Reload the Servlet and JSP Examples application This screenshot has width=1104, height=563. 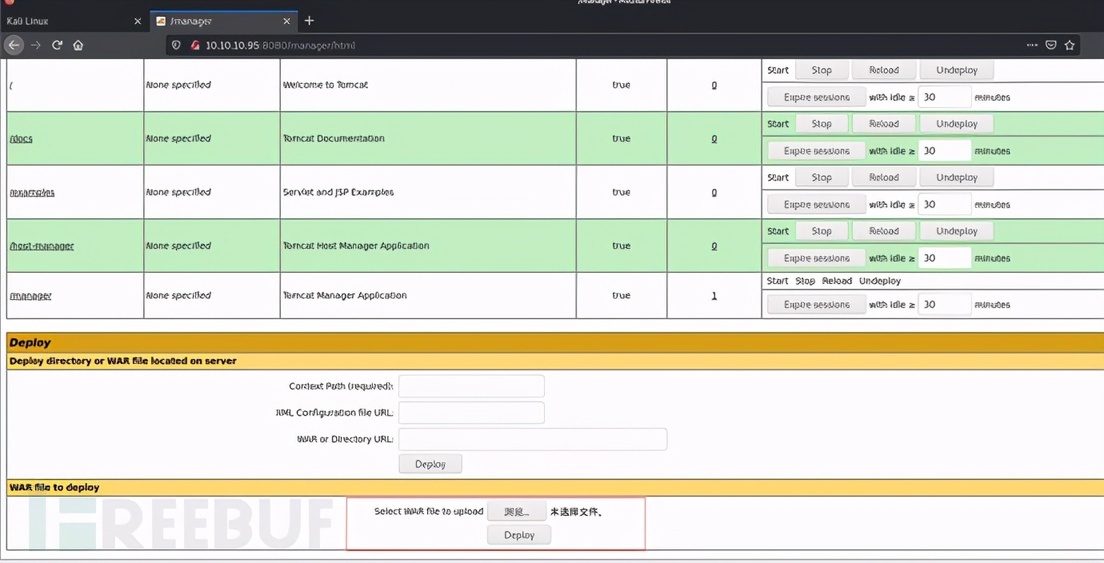(884, 177)
